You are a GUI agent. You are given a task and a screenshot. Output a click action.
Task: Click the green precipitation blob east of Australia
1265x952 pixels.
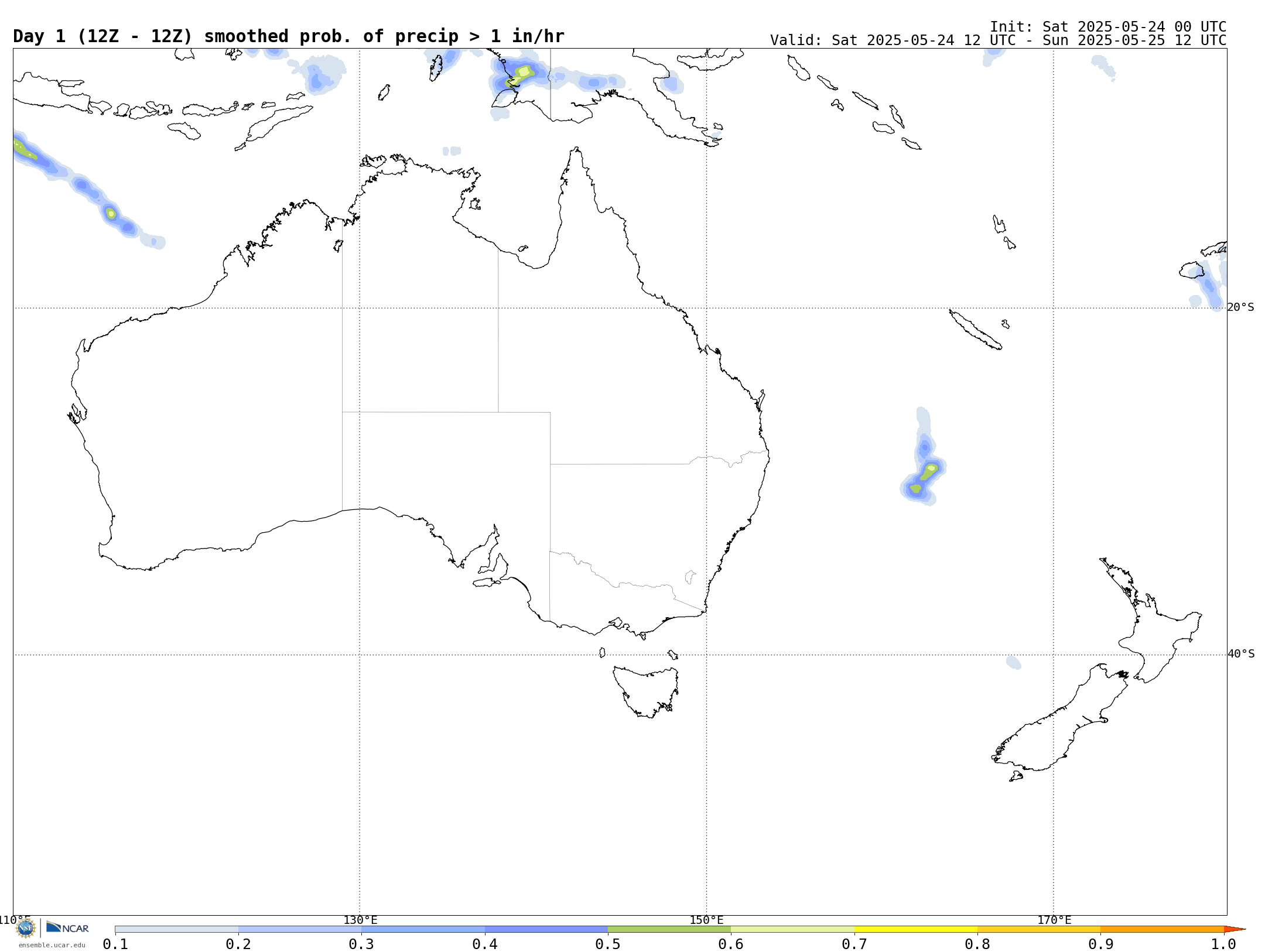click(924, 478)
